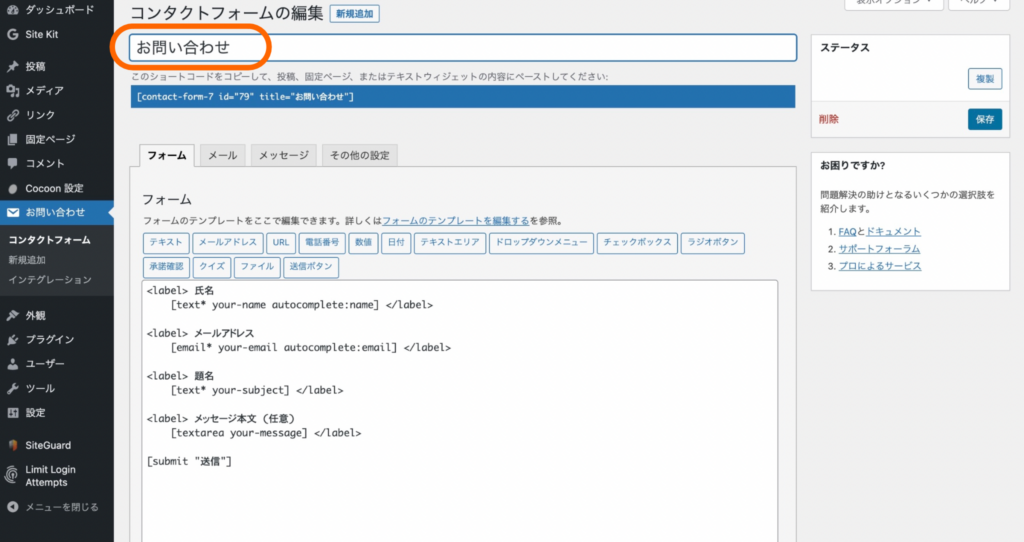Viewport: 1024px width, 542px height.
Task: Click the red 削除 link
Action: point(829,119)
